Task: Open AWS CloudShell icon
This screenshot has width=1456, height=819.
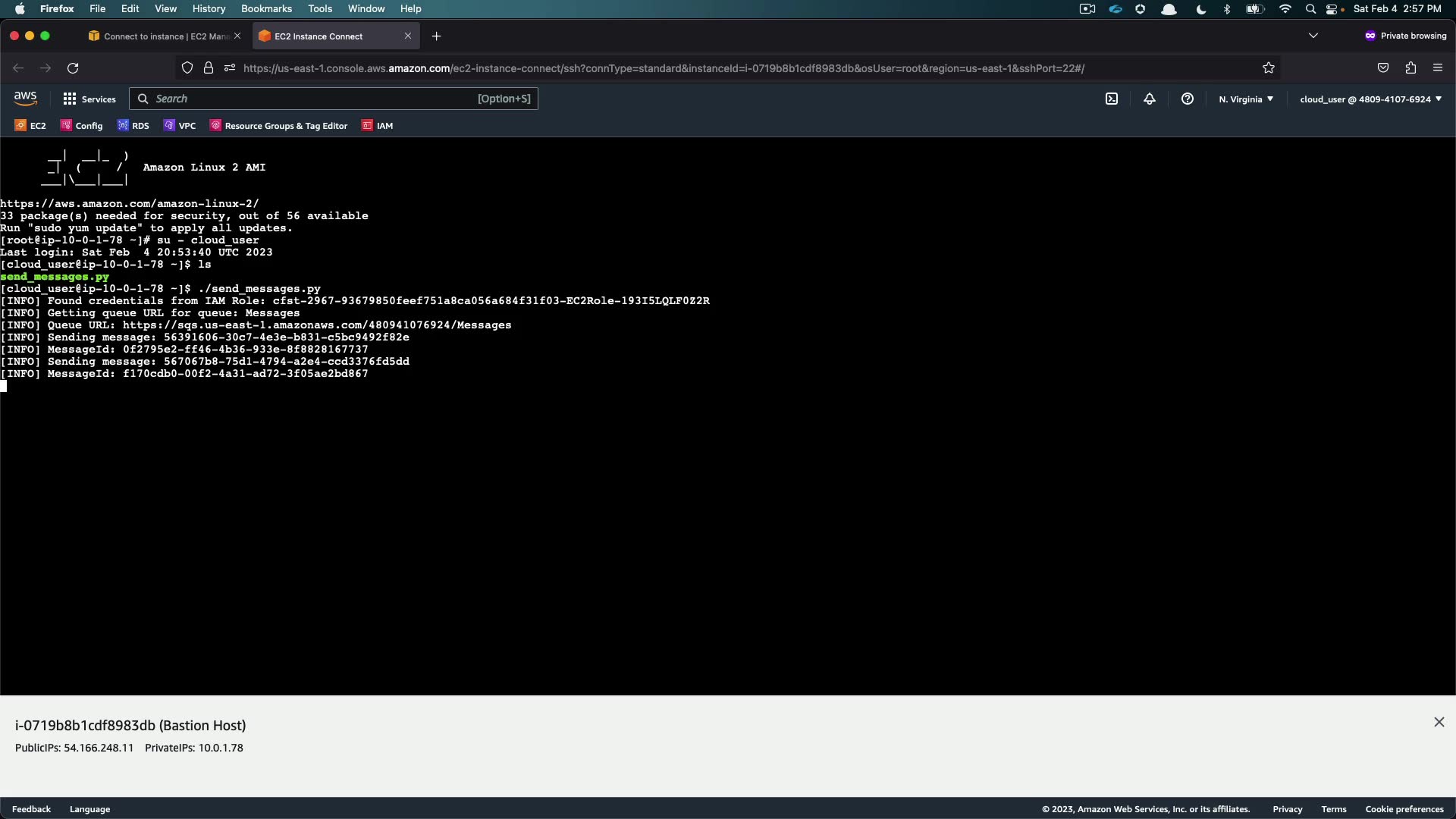Action: click(1112, 99)
